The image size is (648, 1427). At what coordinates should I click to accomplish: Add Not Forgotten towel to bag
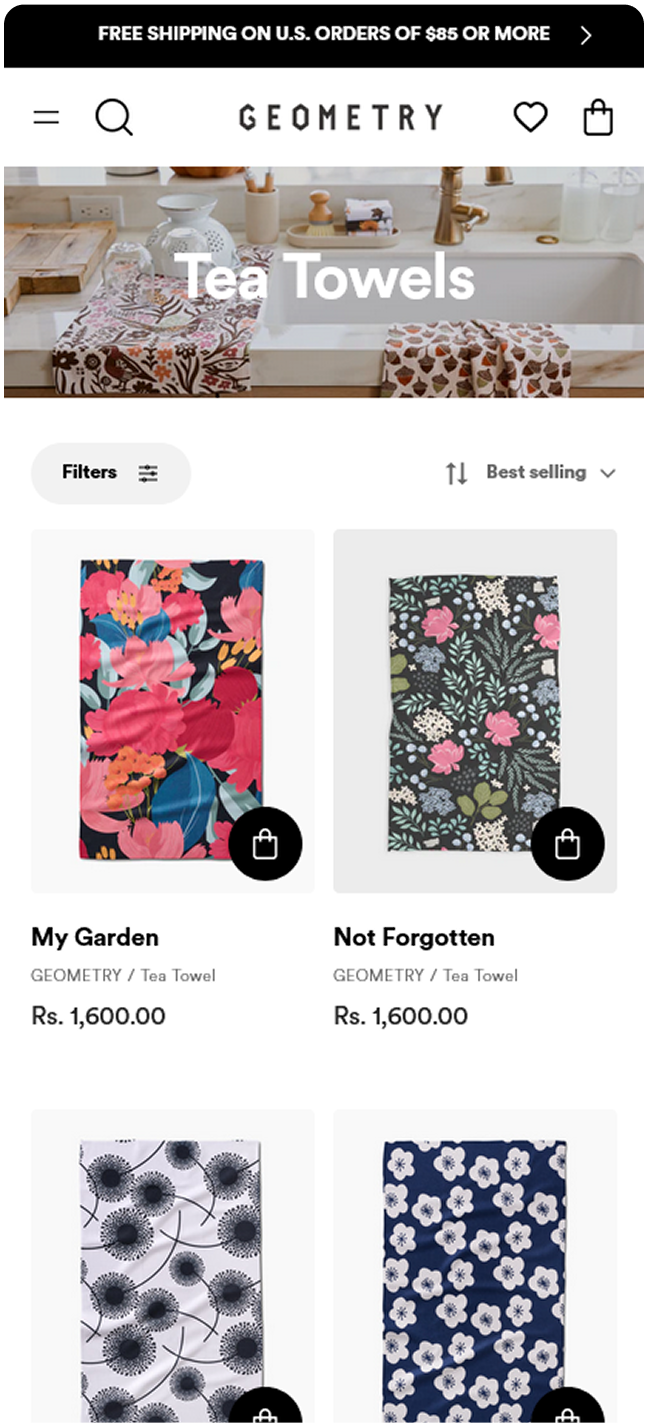pos(567,844)
